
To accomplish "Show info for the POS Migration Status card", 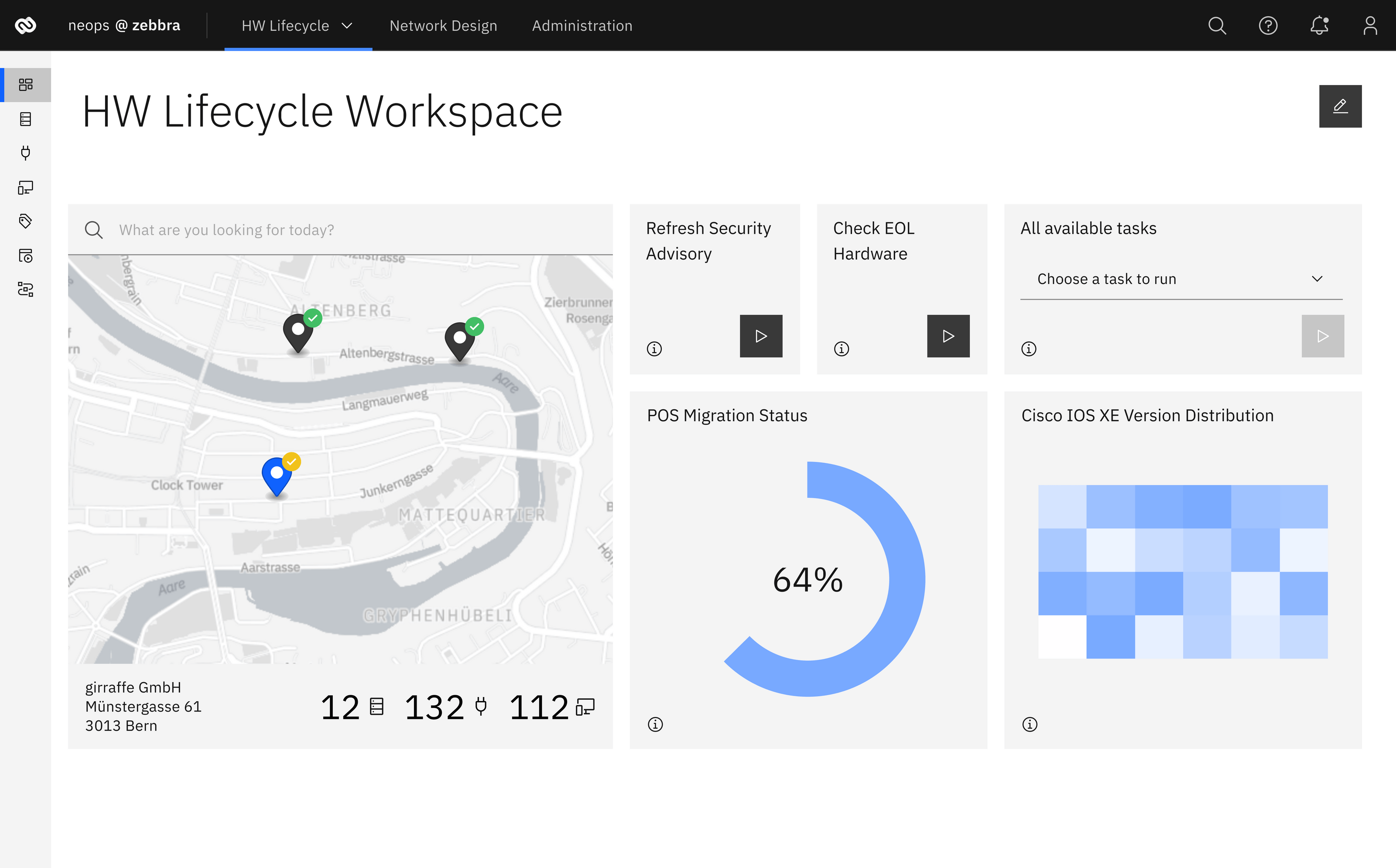I will tap(655, 724).
